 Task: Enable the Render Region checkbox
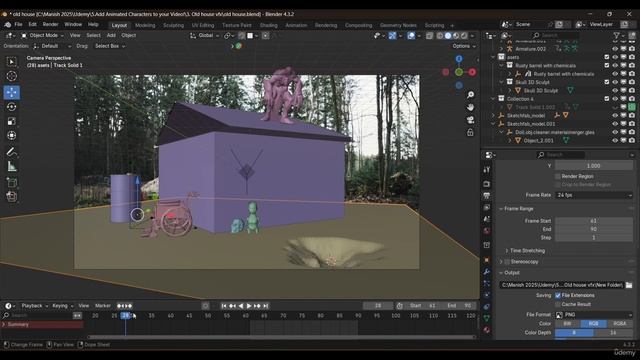(x=558, y=176)
